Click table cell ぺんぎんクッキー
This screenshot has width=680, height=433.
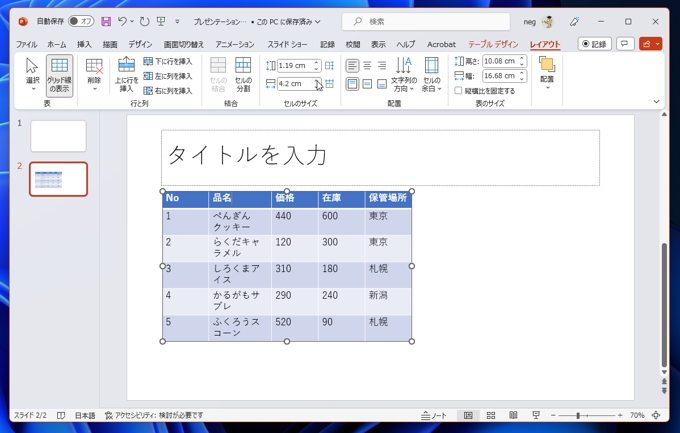(240, 221)
